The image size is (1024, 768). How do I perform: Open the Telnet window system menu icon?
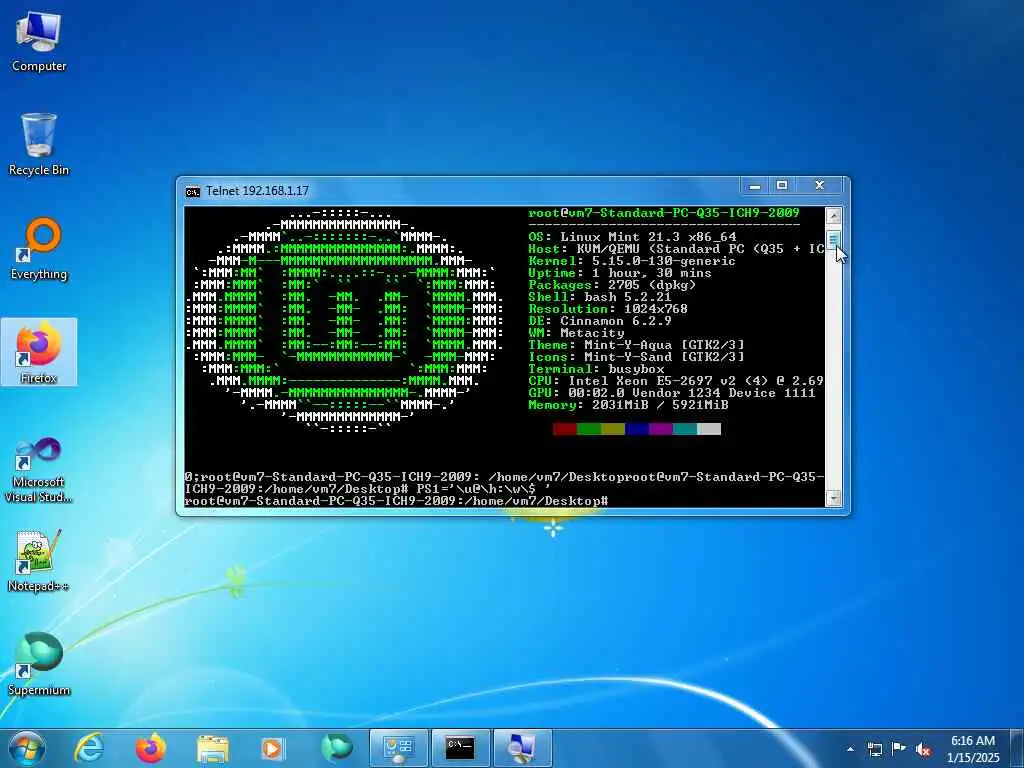coord(192,191)
